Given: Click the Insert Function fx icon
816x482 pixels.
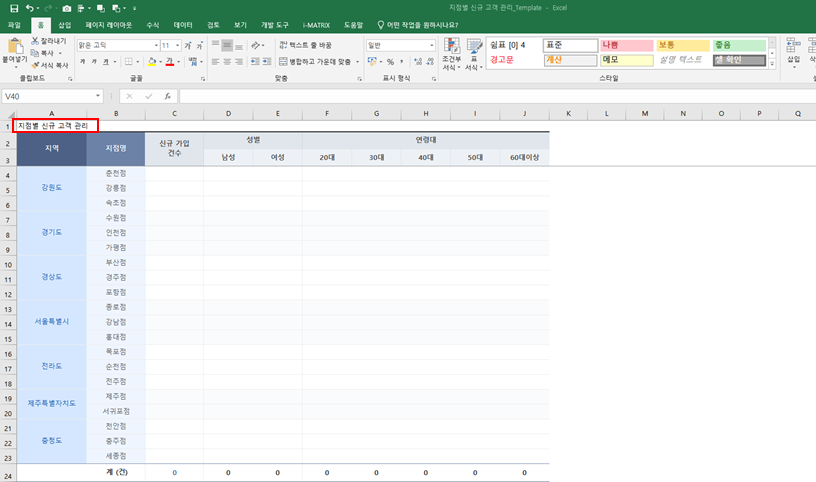Looking at the screenshot, I should pyautogui.click(x=167, y=97).
